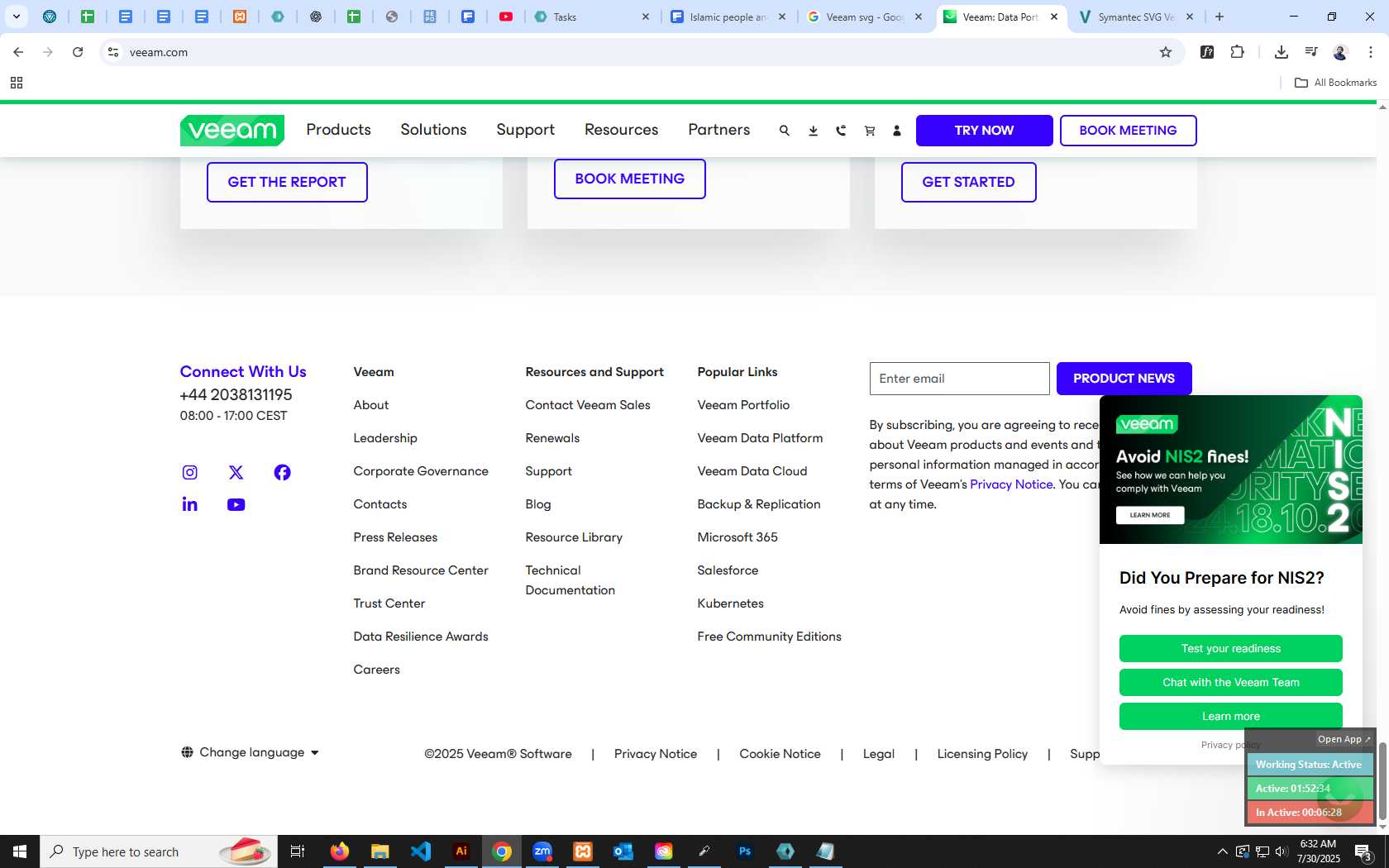The image size is (1389, 868).
Task: Click Chat with the Veeam Team
Action: click(x=1231, y=683)
